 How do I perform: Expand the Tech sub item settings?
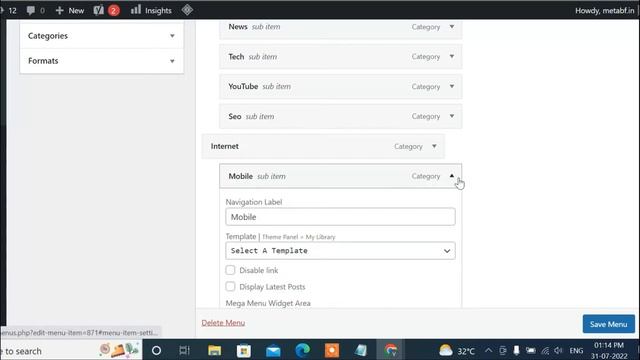click(x=452, y=56)
